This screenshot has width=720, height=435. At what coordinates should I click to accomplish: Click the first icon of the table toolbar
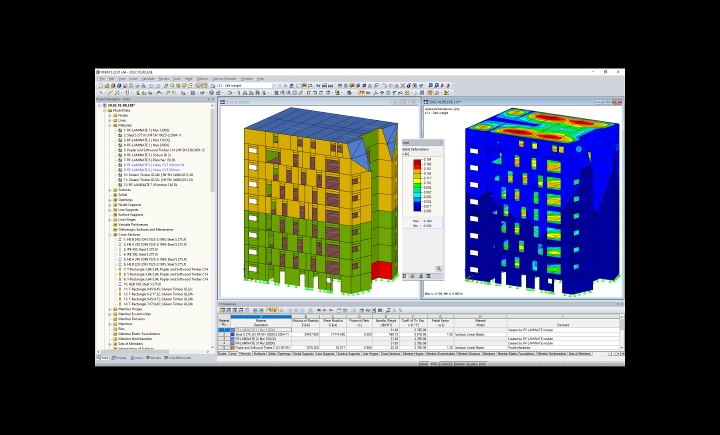coord(222,311)
